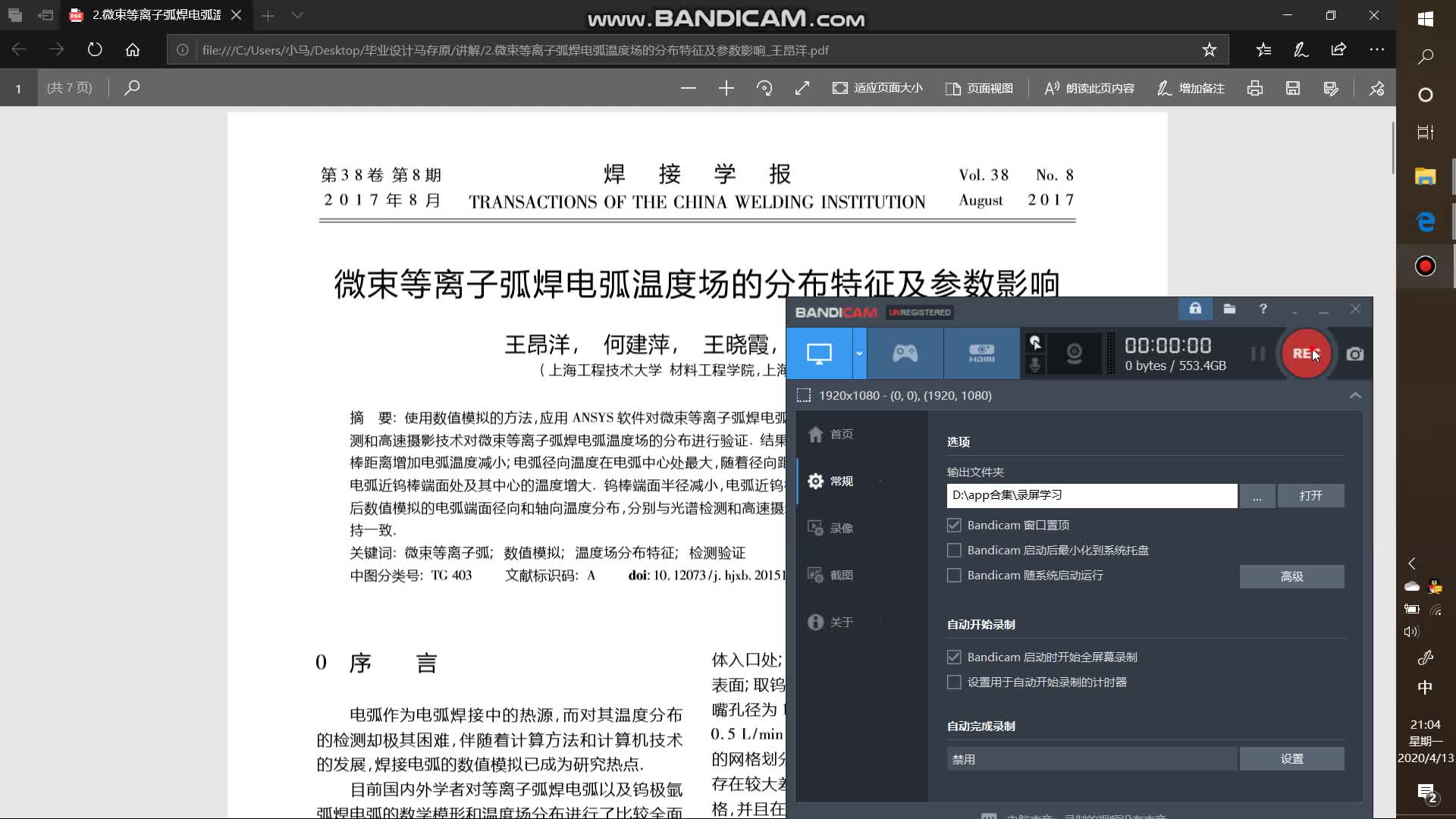Check 设置用于自动开始录制的计时器

pyautogui.click(x=954, y=682)
